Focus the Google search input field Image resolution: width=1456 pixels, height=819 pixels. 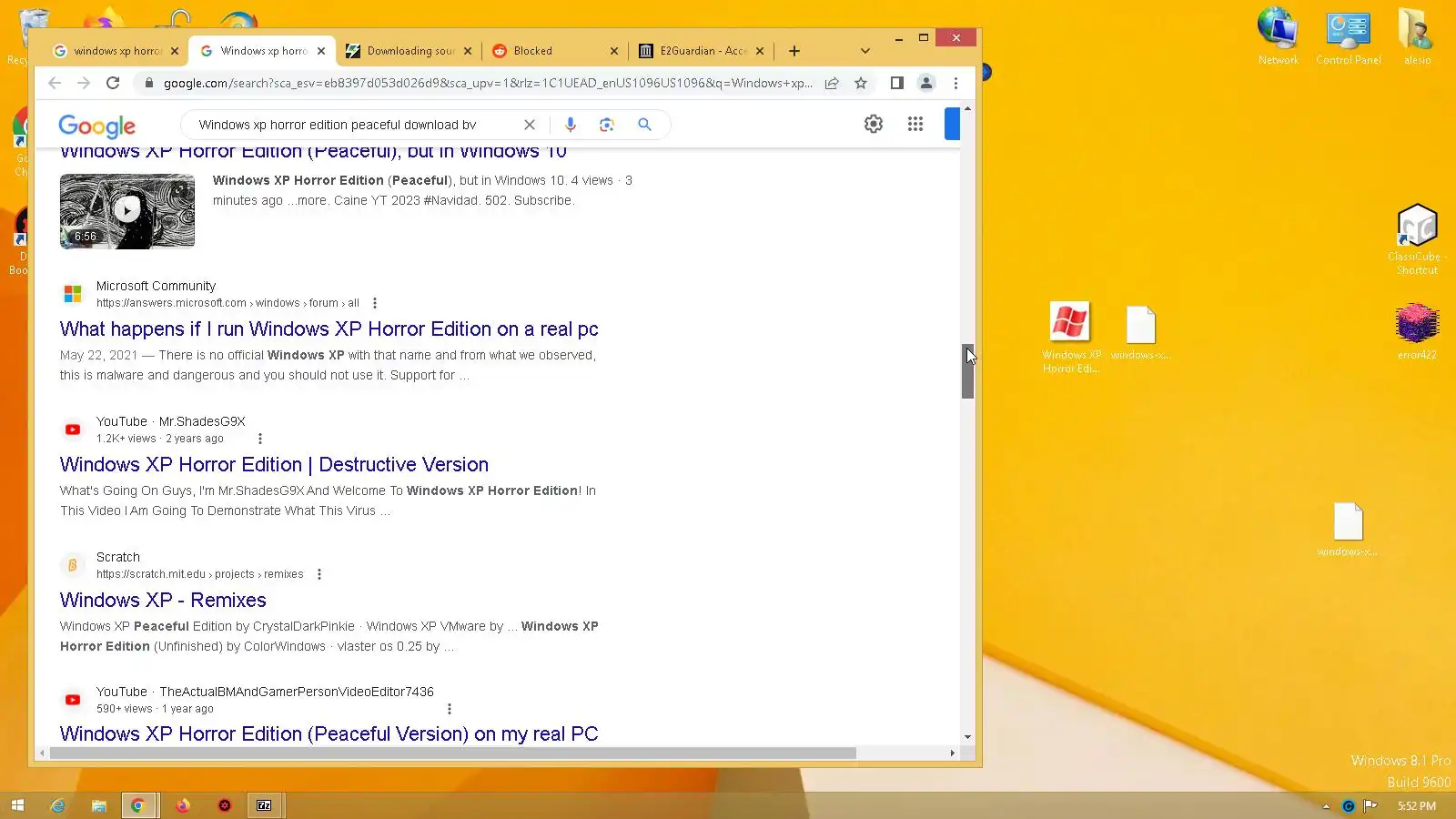[353, 125]
